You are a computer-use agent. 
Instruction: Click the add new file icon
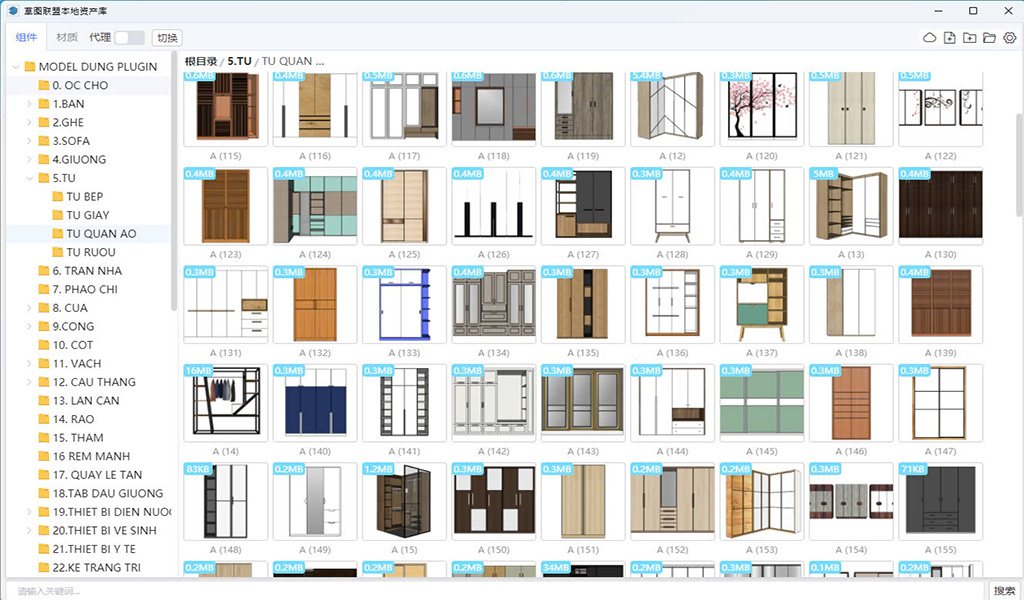pos(949,38)
